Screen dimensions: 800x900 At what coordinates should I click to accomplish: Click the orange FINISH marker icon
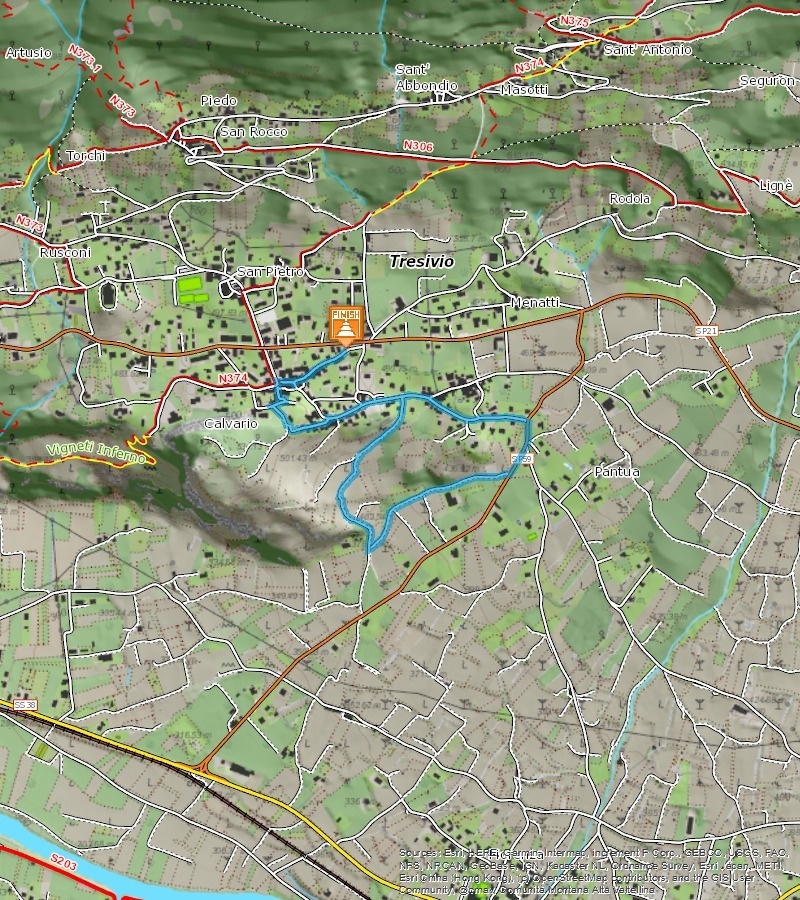coord(346,326)
